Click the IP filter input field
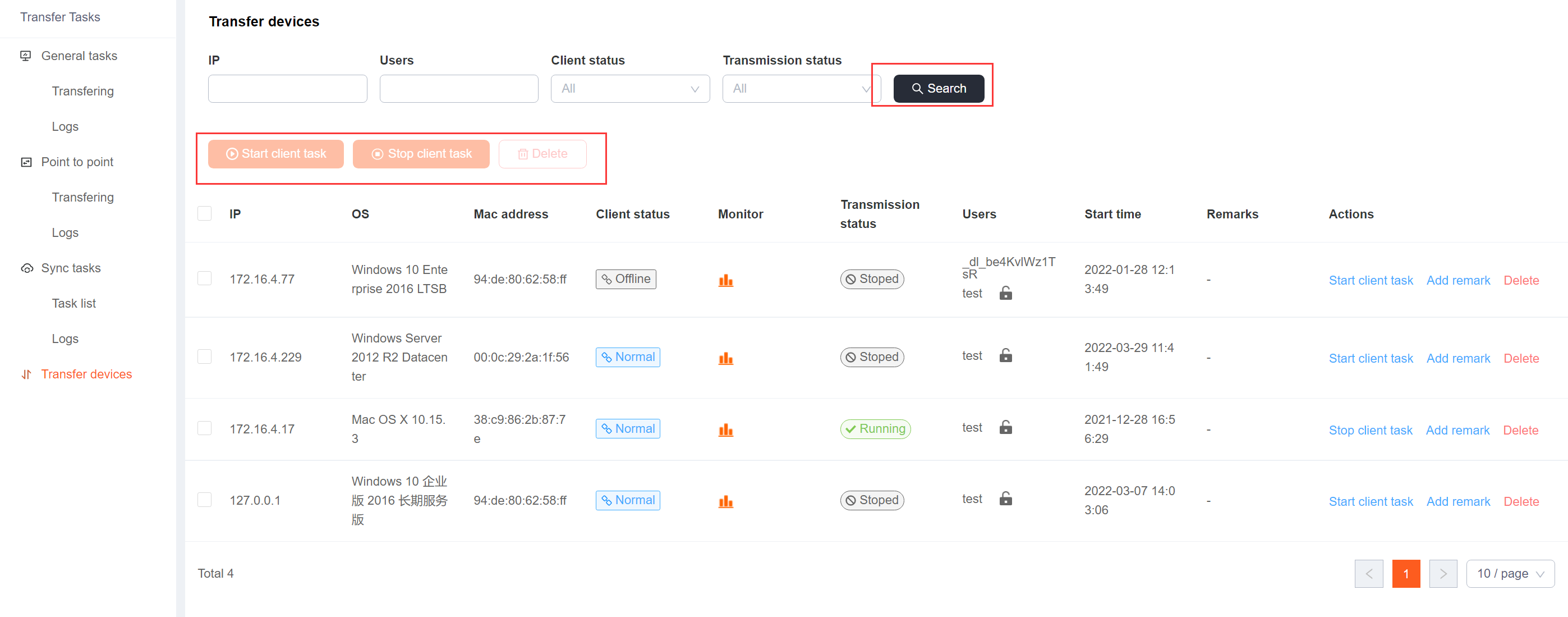This screenshot has height=617, width=1568. click(x=287, y=89)
